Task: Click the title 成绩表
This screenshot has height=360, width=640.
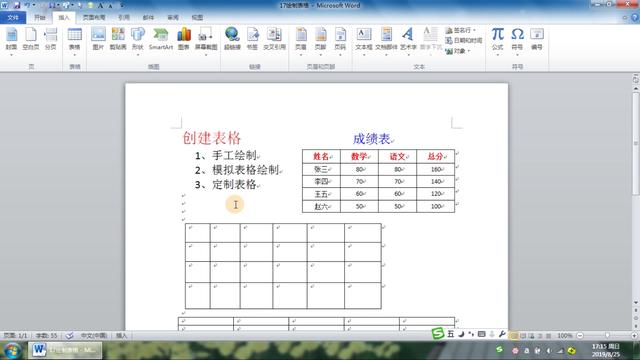Action: pos(371,139)
